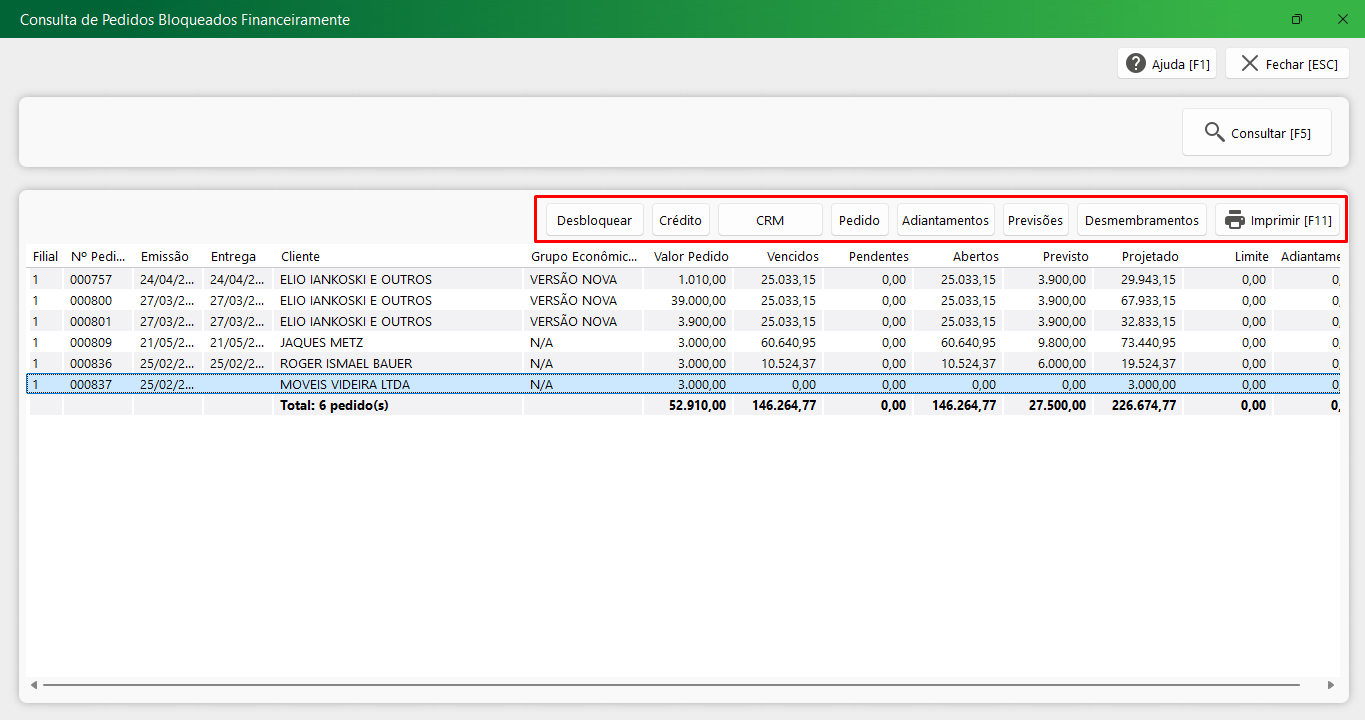Image resolution: width=1365 pixels, height=720 pixels.
Task: Click the horizontal scrollbar left arrow
Action: click(x=34, y=685)
